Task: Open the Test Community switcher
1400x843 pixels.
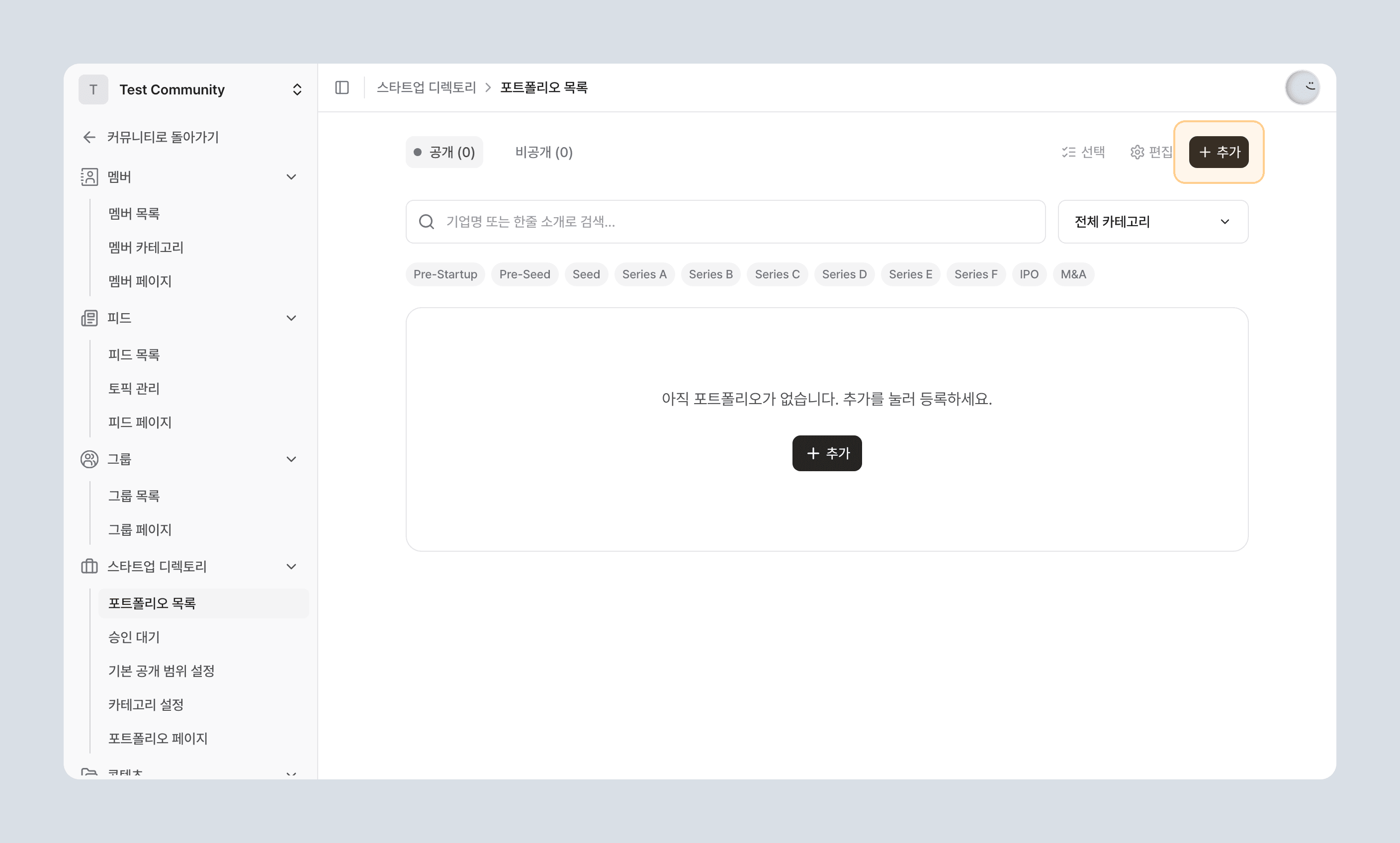Action: click(x=190, y=89)
